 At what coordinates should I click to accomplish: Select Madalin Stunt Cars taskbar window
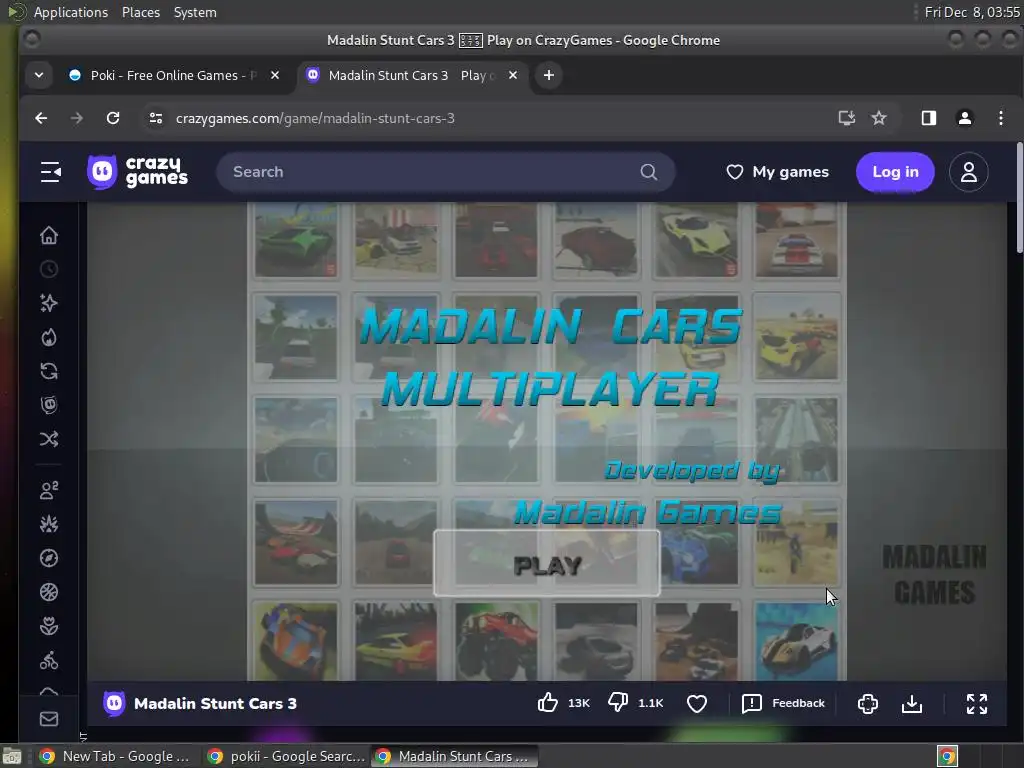pyautogui.click(x=455, y=756)
